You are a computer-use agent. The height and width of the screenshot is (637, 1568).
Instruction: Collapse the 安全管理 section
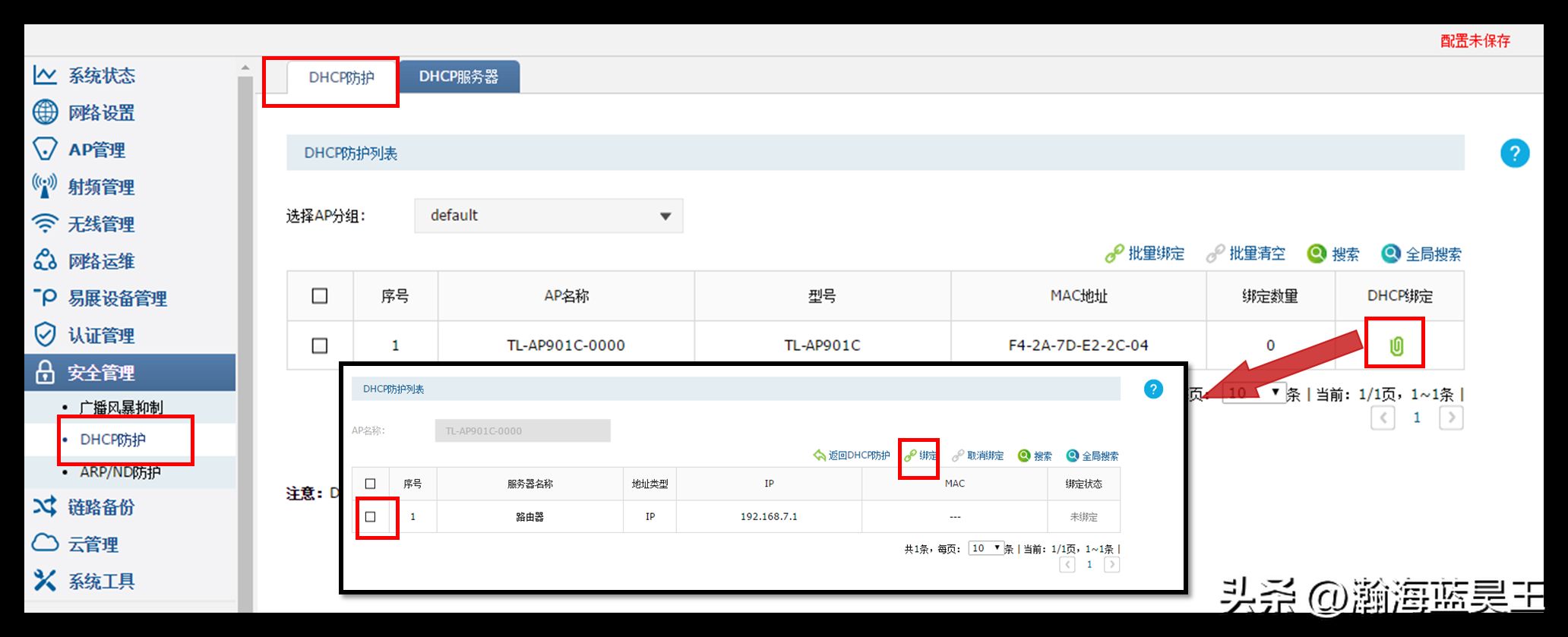click(130, 373)
